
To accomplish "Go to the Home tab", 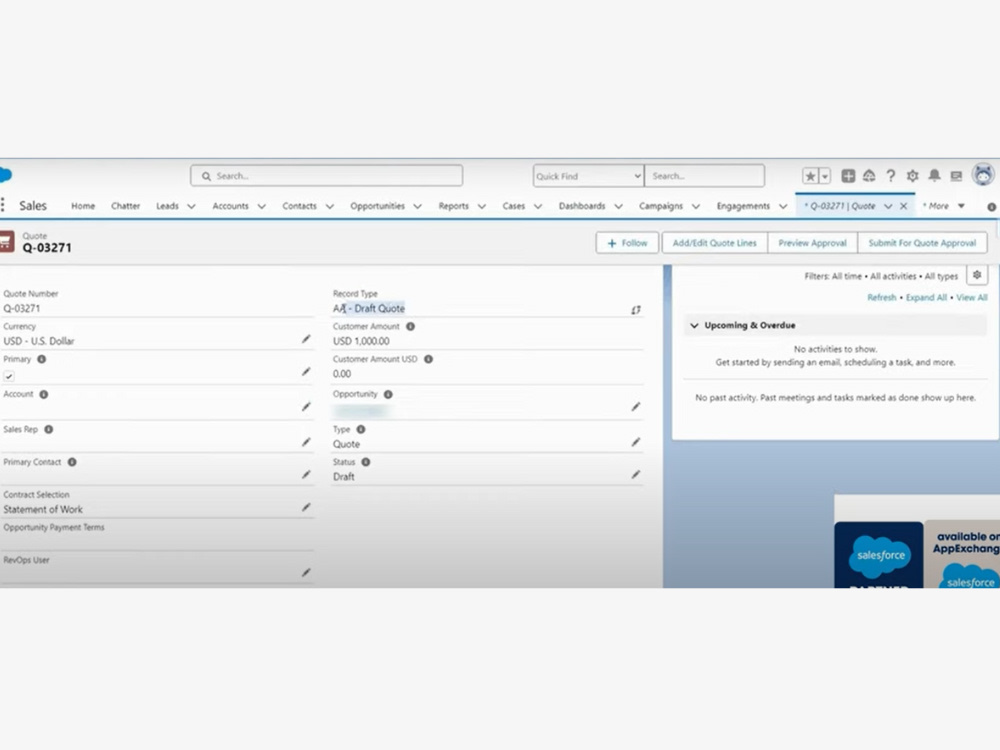I will (83, 206).
